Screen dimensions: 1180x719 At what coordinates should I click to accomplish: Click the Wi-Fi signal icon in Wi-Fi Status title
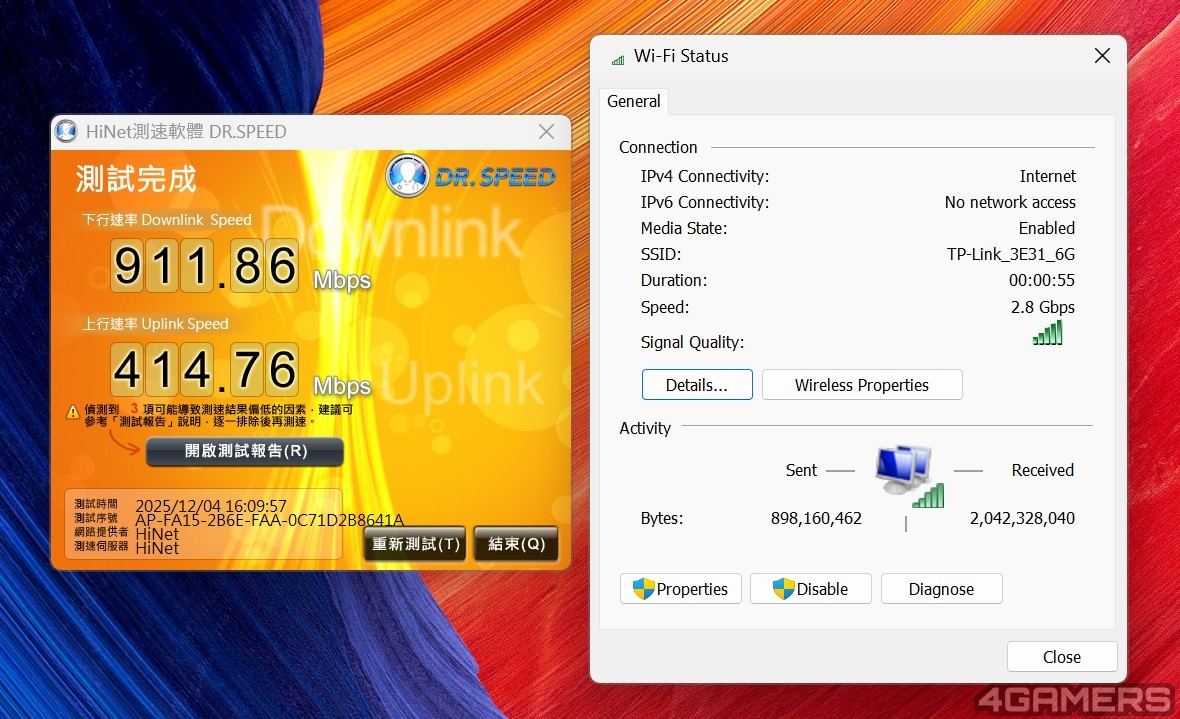point(618,58)
